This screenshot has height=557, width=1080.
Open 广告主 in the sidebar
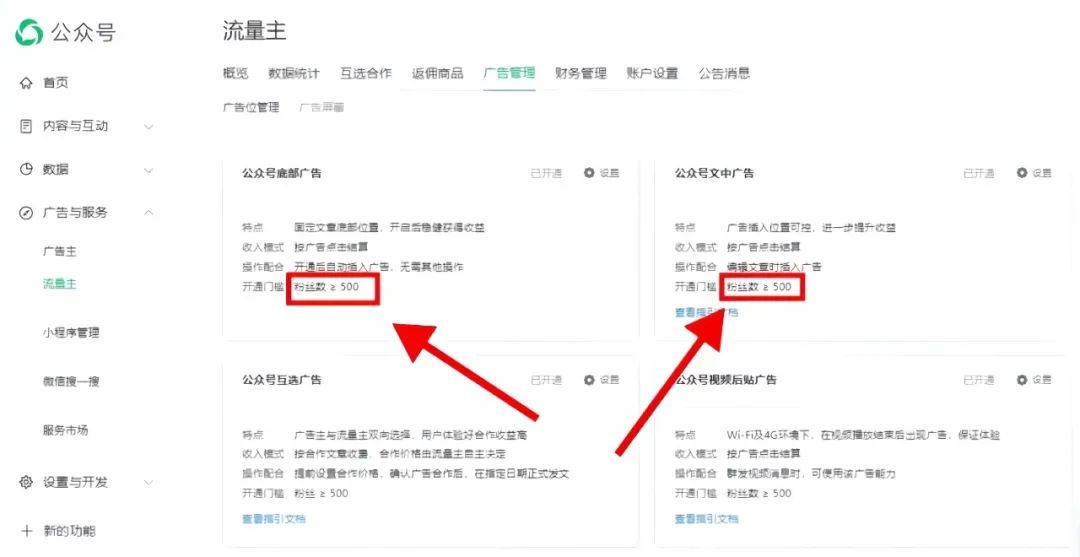click(x=60, y=251)
